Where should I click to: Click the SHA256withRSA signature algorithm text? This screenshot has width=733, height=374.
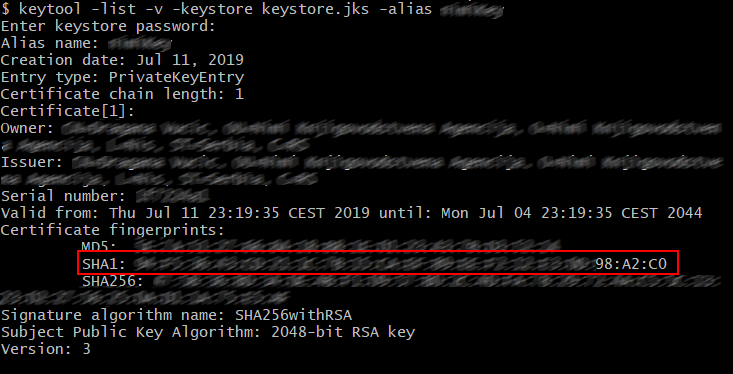tap(294, 315)
